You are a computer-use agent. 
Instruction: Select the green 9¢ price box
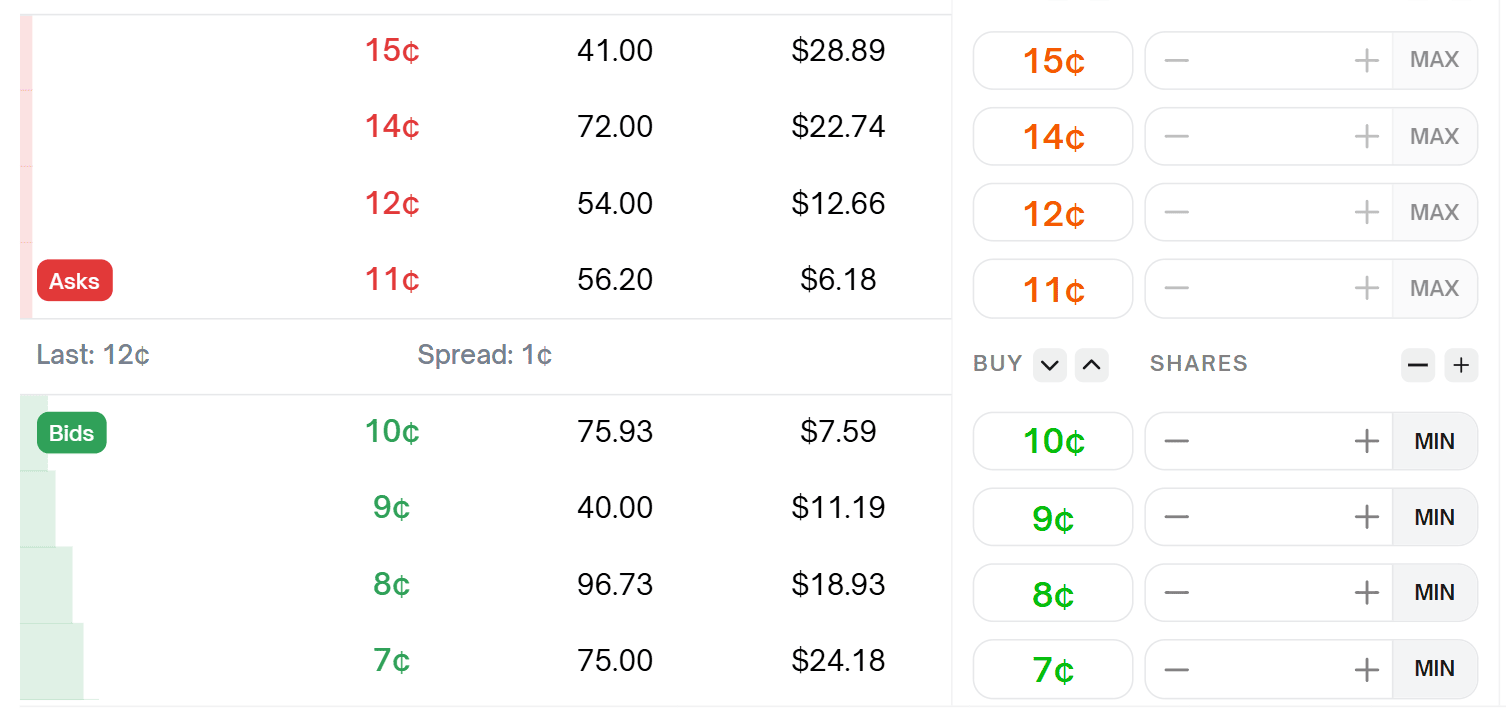coord(1053,517)
